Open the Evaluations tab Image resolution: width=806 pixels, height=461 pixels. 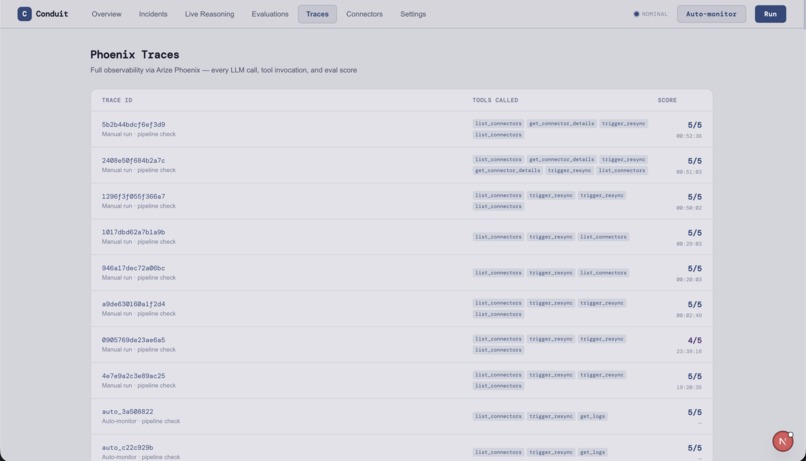coord(270,14)
